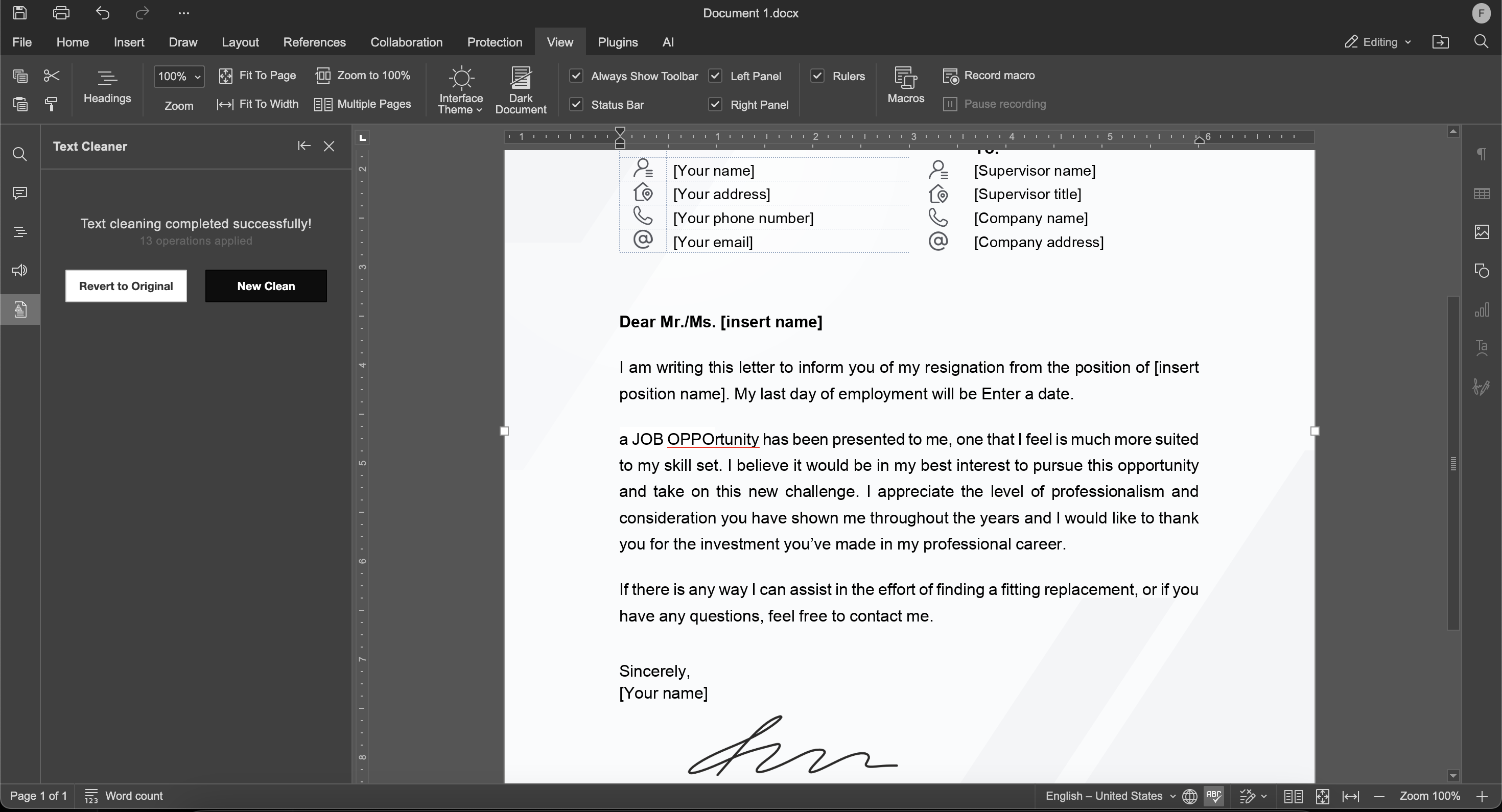Open the shape settings panel
Image resolution: width=1502 pixels, height=812 pixels.
[1483, 271]
